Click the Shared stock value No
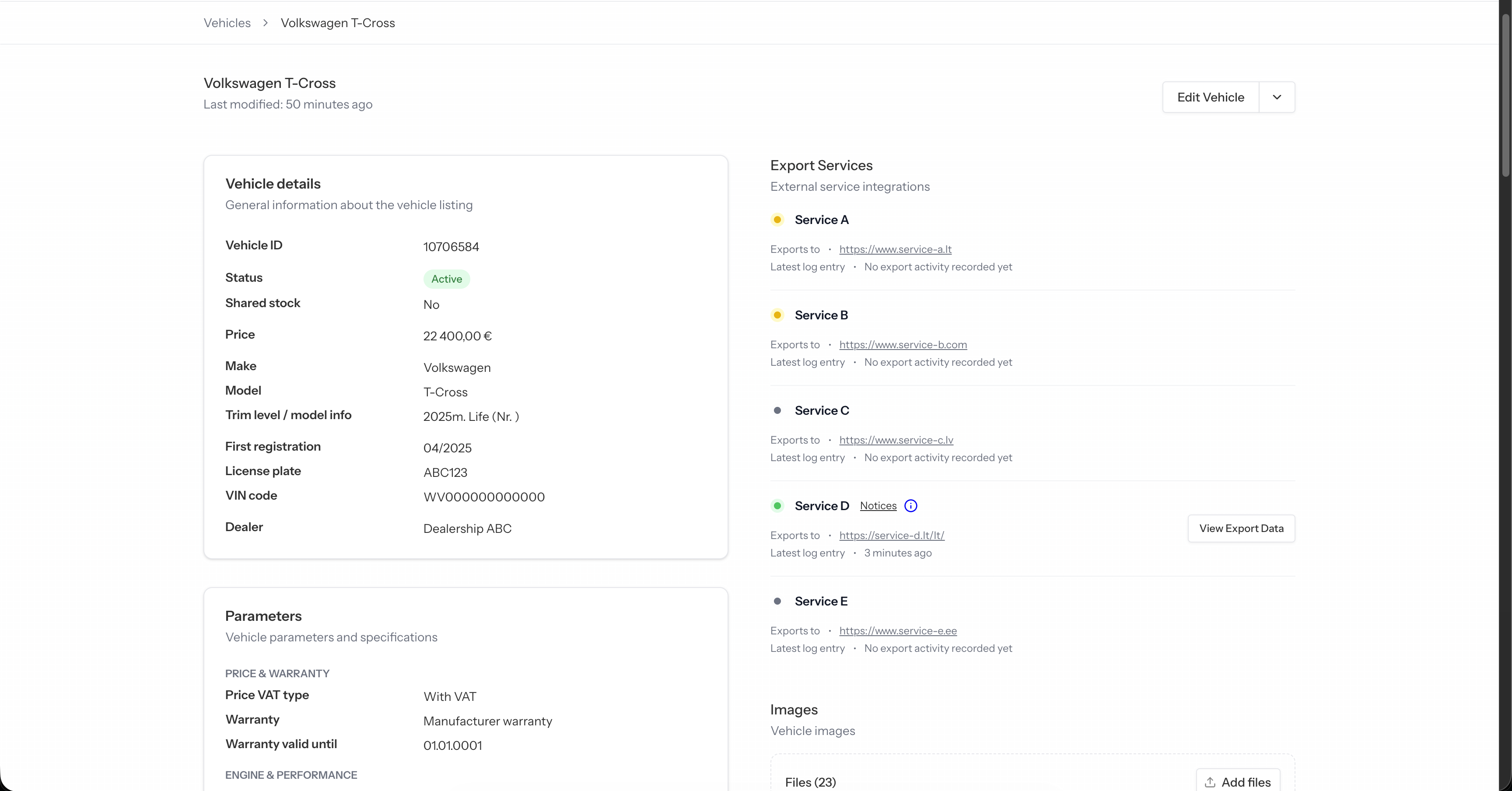 pyautogui.click(x=431, y=304)
